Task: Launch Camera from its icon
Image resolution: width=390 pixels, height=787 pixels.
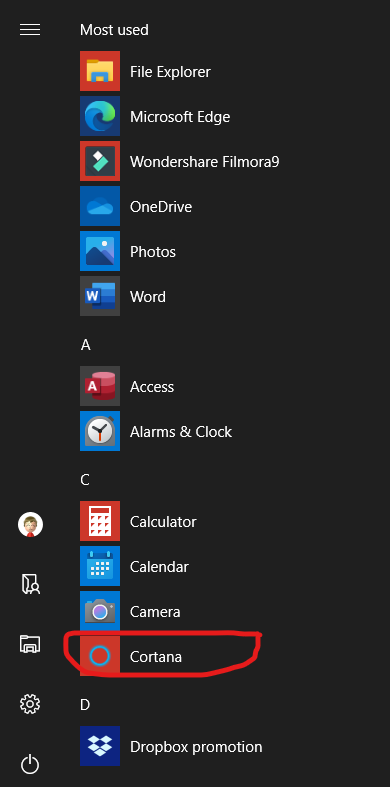Action: (x=100, y=611)
